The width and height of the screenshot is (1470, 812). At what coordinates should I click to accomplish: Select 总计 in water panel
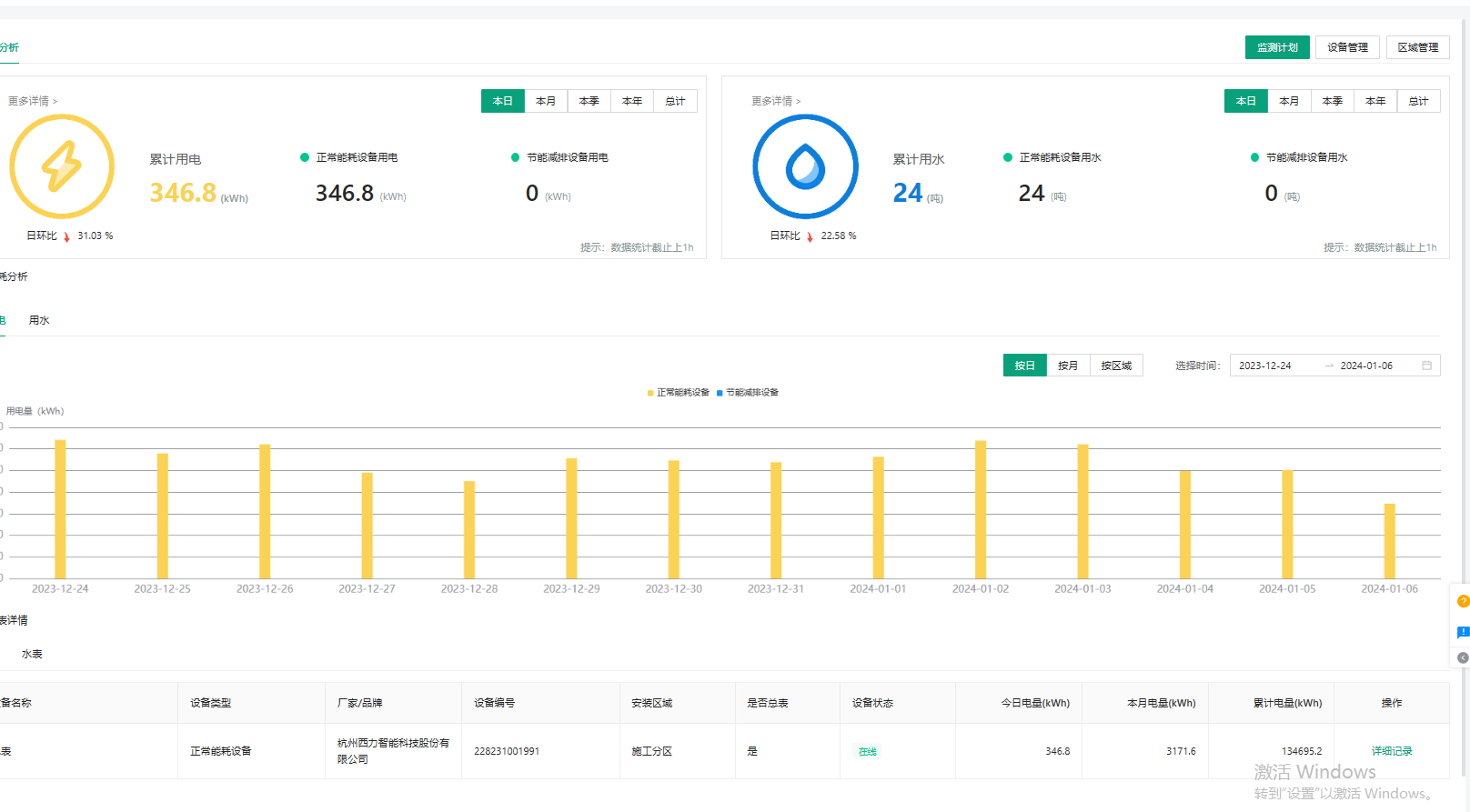(1418, 101)
